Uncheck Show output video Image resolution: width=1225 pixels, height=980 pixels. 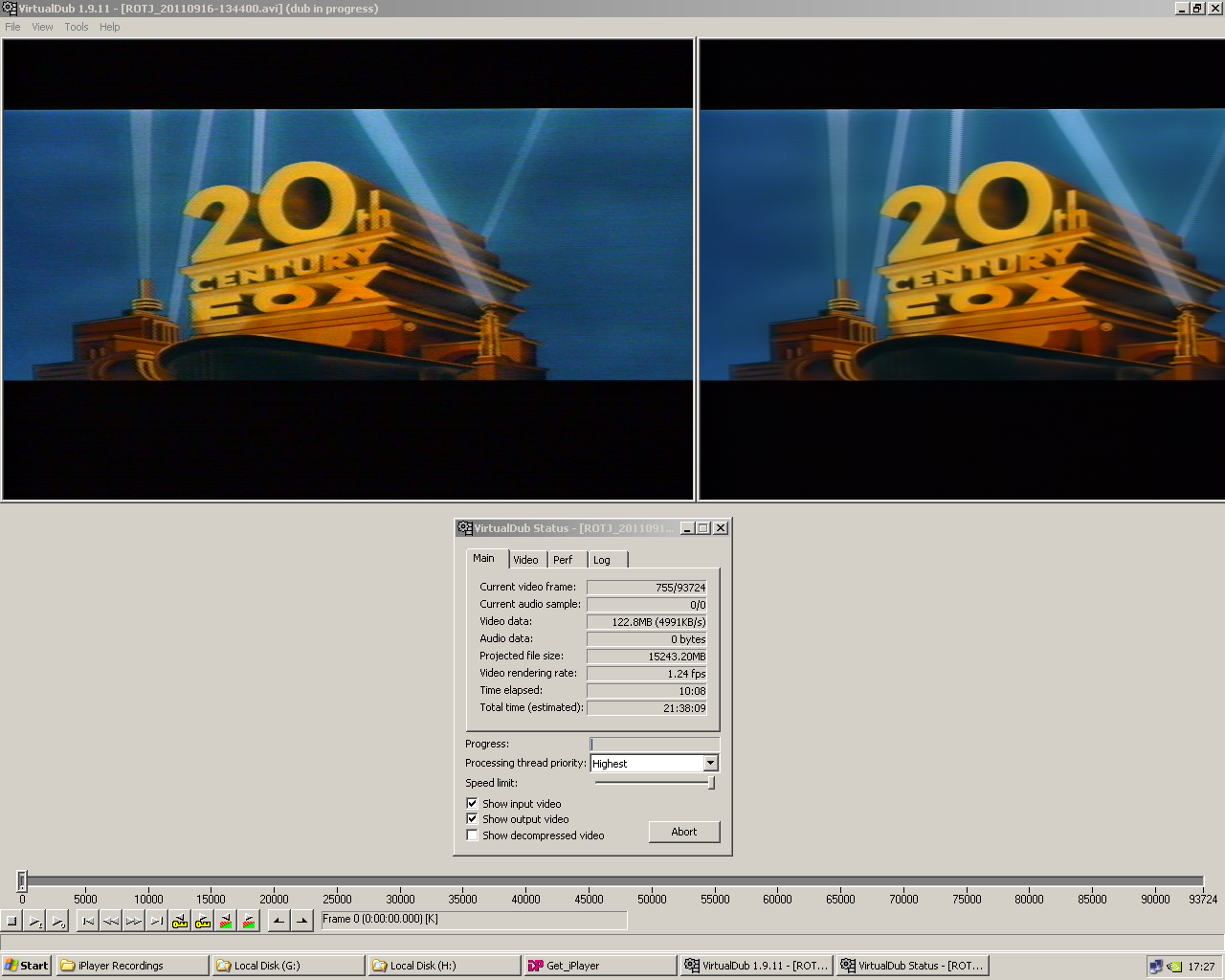(472, 819)
